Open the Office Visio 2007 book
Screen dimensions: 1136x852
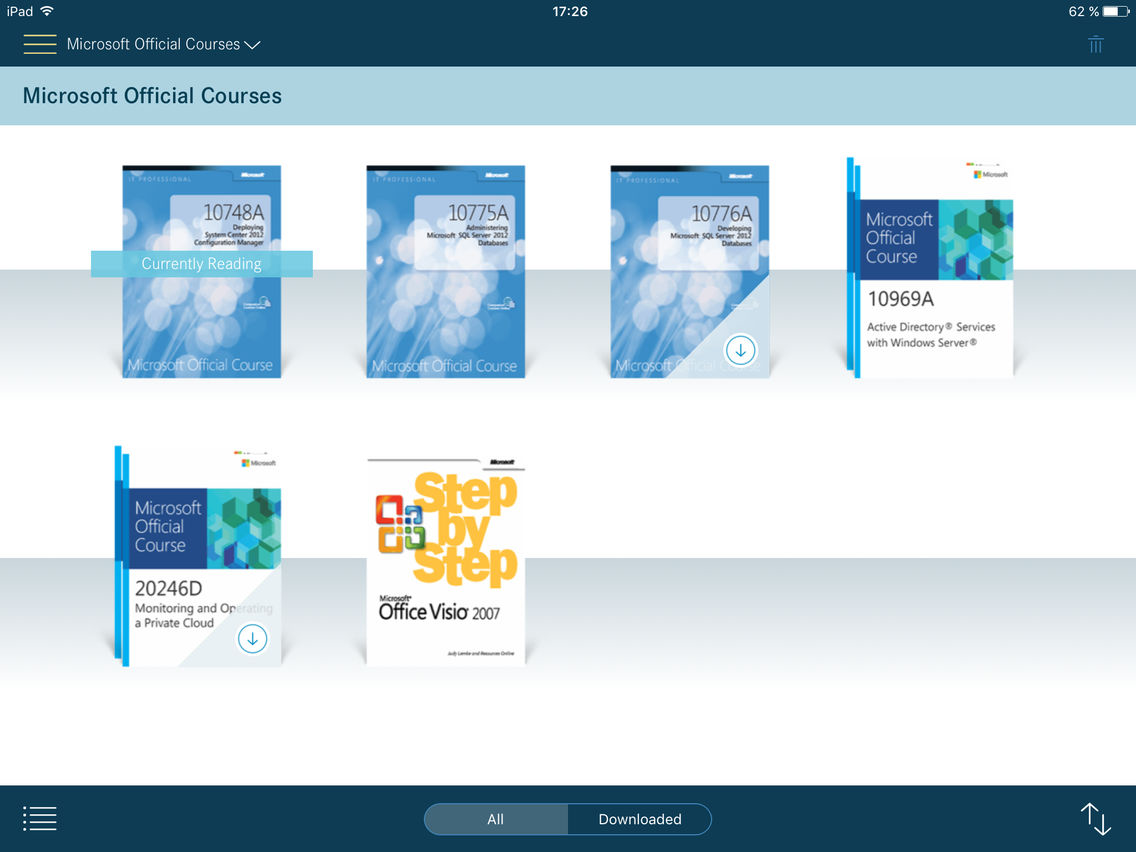pos(446,561)
